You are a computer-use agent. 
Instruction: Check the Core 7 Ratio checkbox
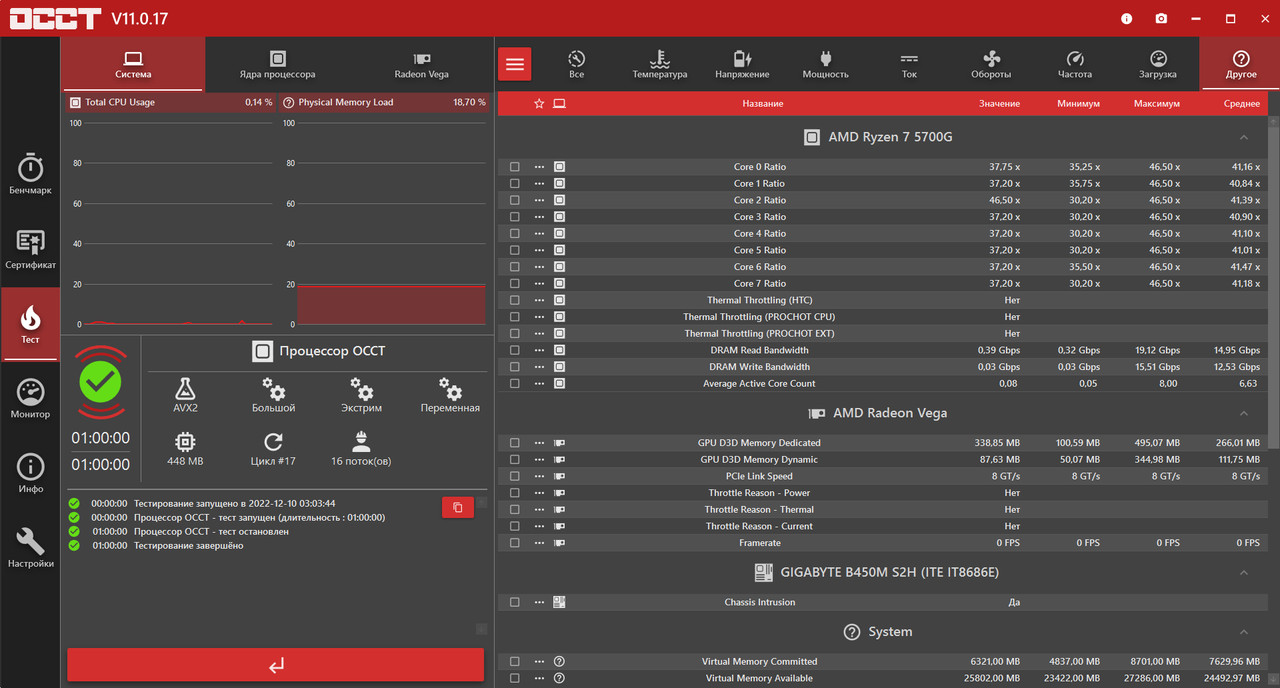click(x=515, y=283)
